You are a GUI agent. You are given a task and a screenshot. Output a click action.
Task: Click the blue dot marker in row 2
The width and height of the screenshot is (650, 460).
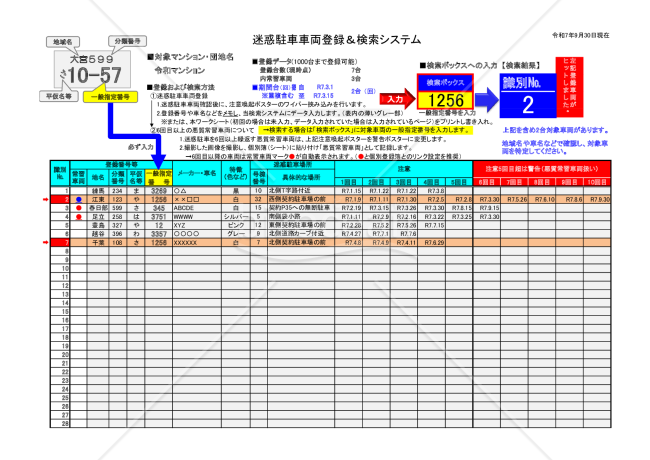(x=79, y=200)
